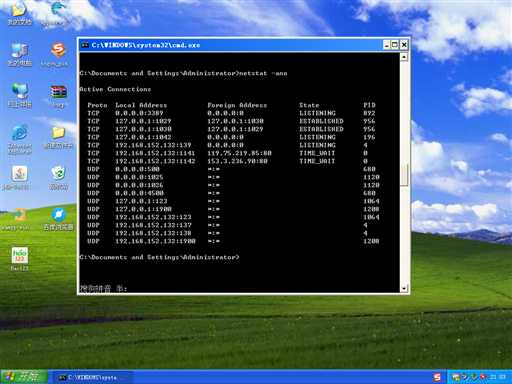Image resolution: width=512 pixels, height=384 pixels.
Task: Click UDP local address 127.0.0.1:1900
Action: (x=143, y=209)
